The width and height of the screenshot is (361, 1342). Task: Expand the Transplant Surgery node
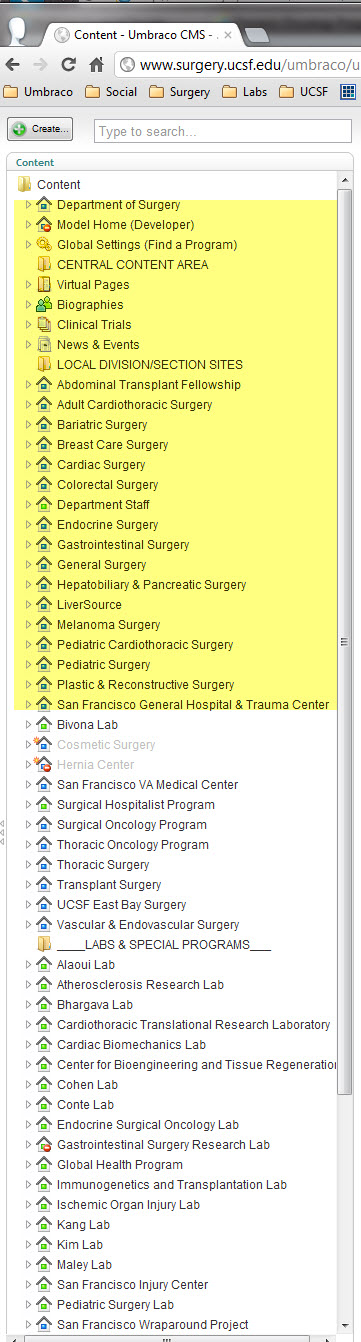[28, 884]
